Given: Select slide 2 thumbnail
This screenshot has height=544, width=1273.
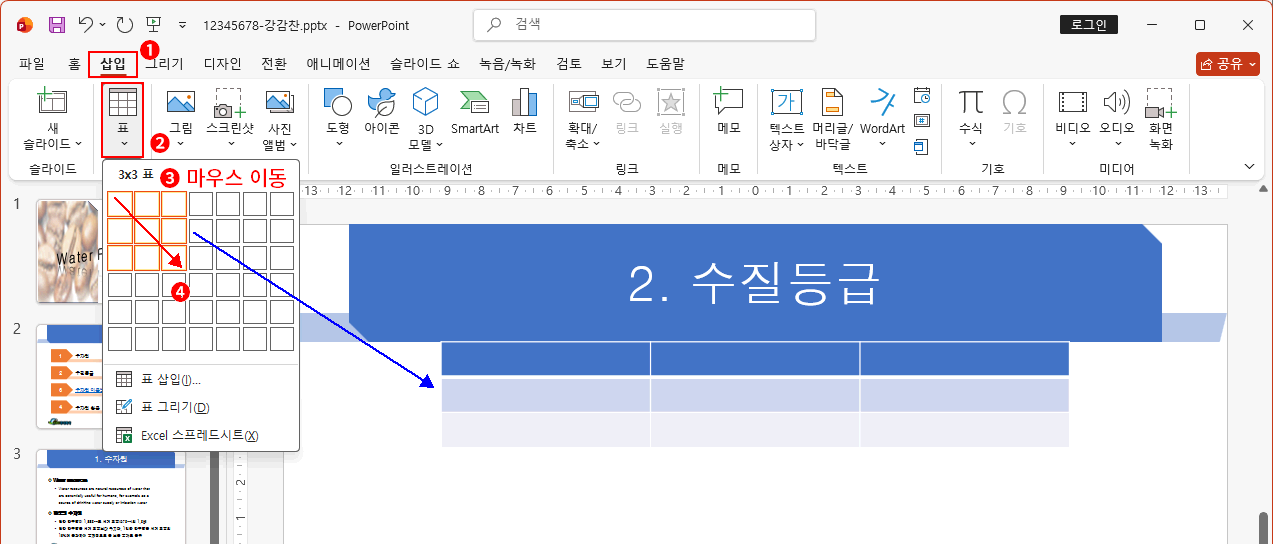Looking at the screenshot, I should [x=70, y=376].
